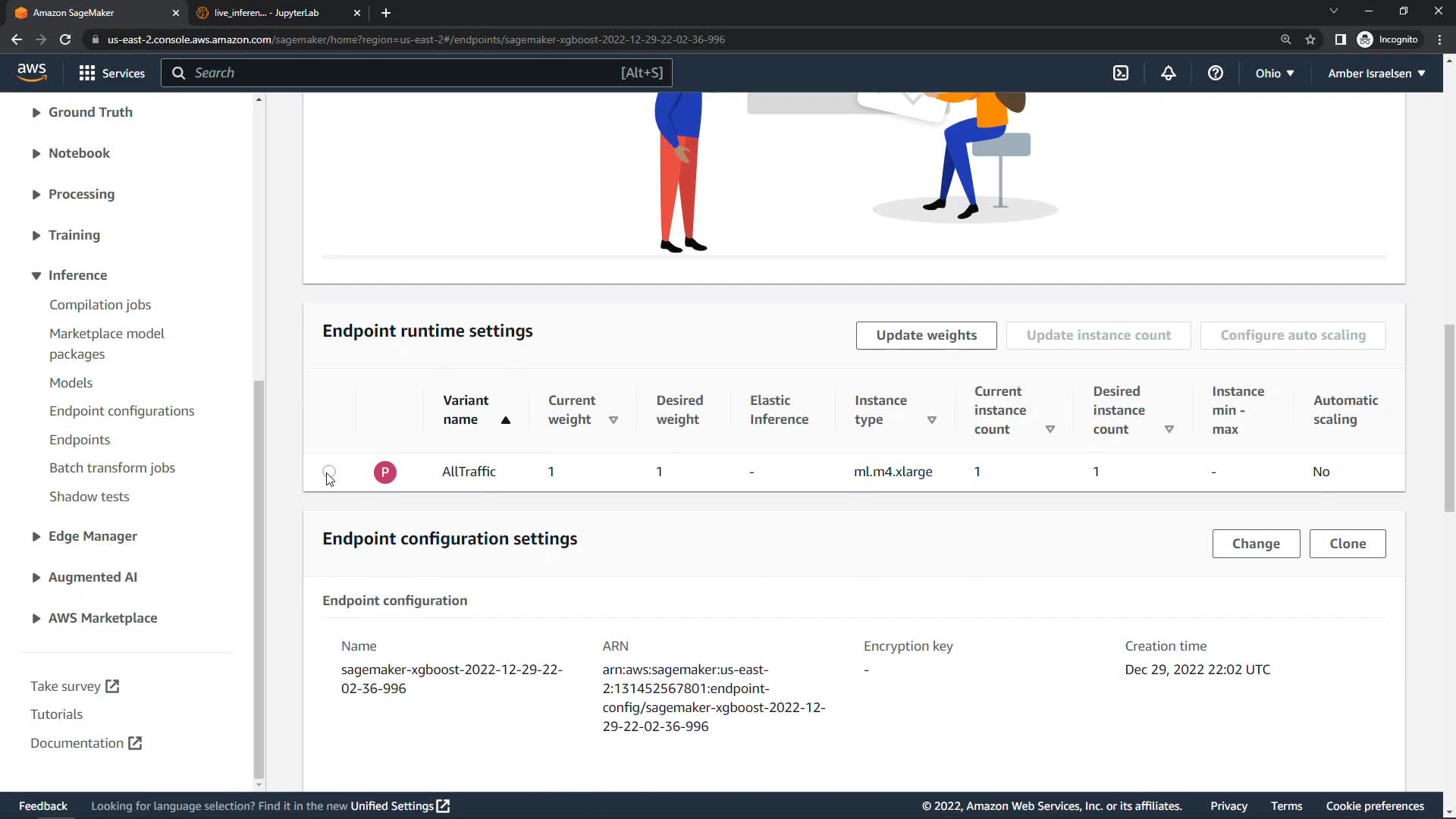Sort by Variant name column arrow
The width and height of the screenshot is (1456, 819).
(x=506, y=420)
